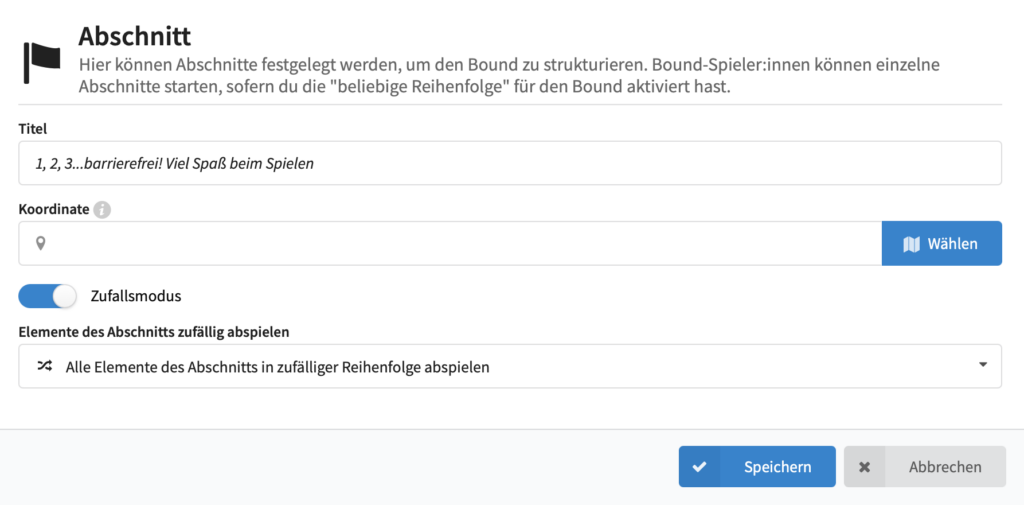Click the Abschnitt heading
Viewport: 1024px width, 505px height.
click(134, 36)
